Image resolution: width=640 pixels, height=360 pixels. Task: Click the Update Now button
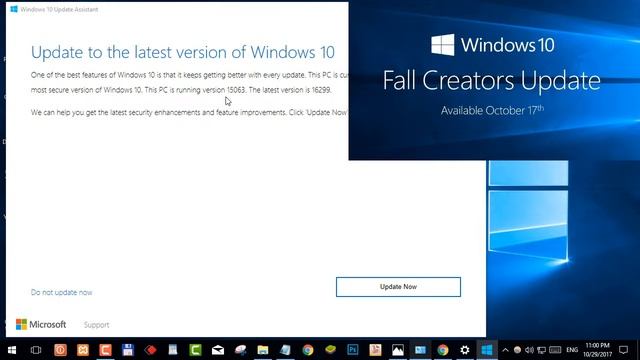[x=398, y=287]
